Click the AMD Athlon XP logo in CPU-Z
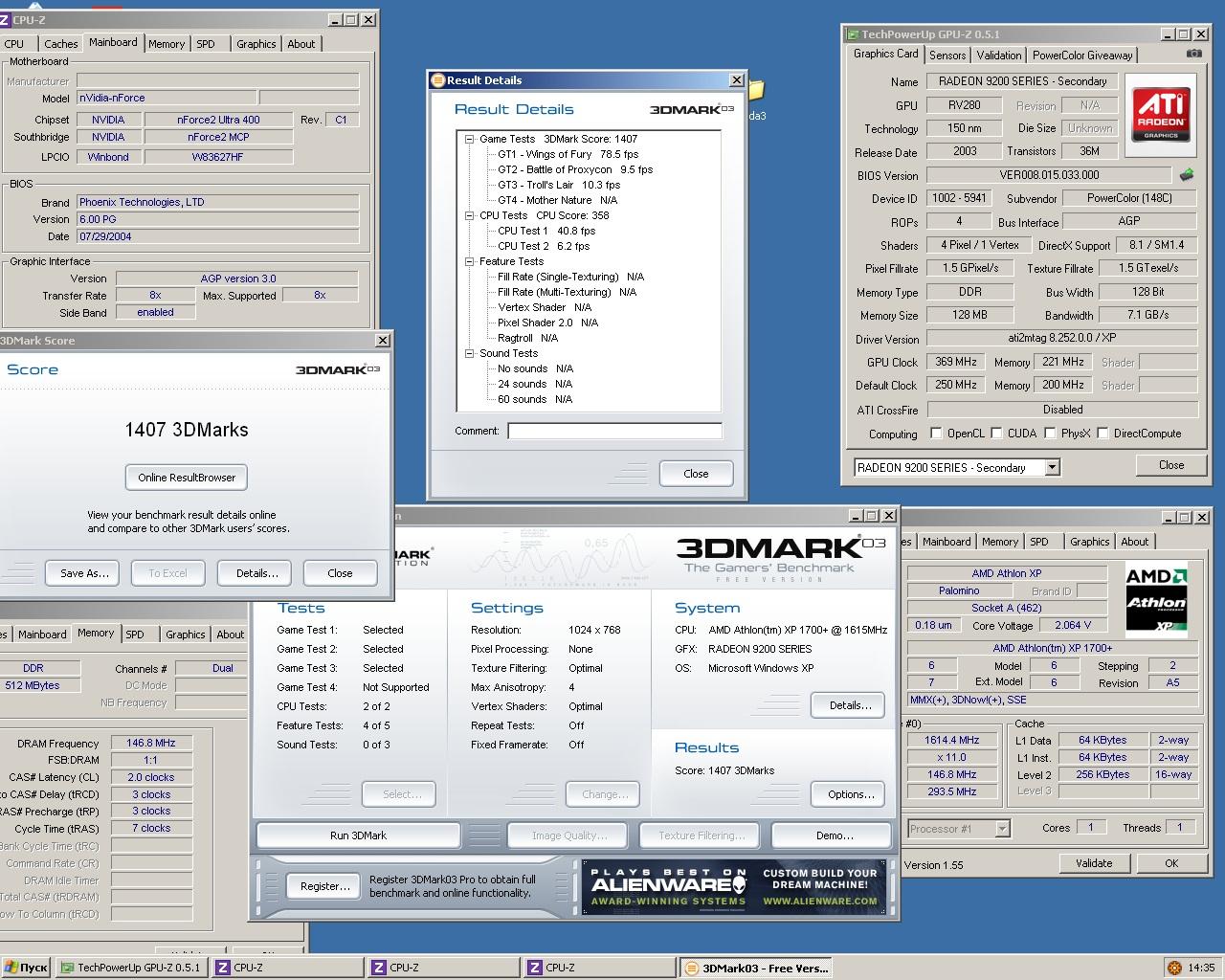 (x=1156, y=601)
